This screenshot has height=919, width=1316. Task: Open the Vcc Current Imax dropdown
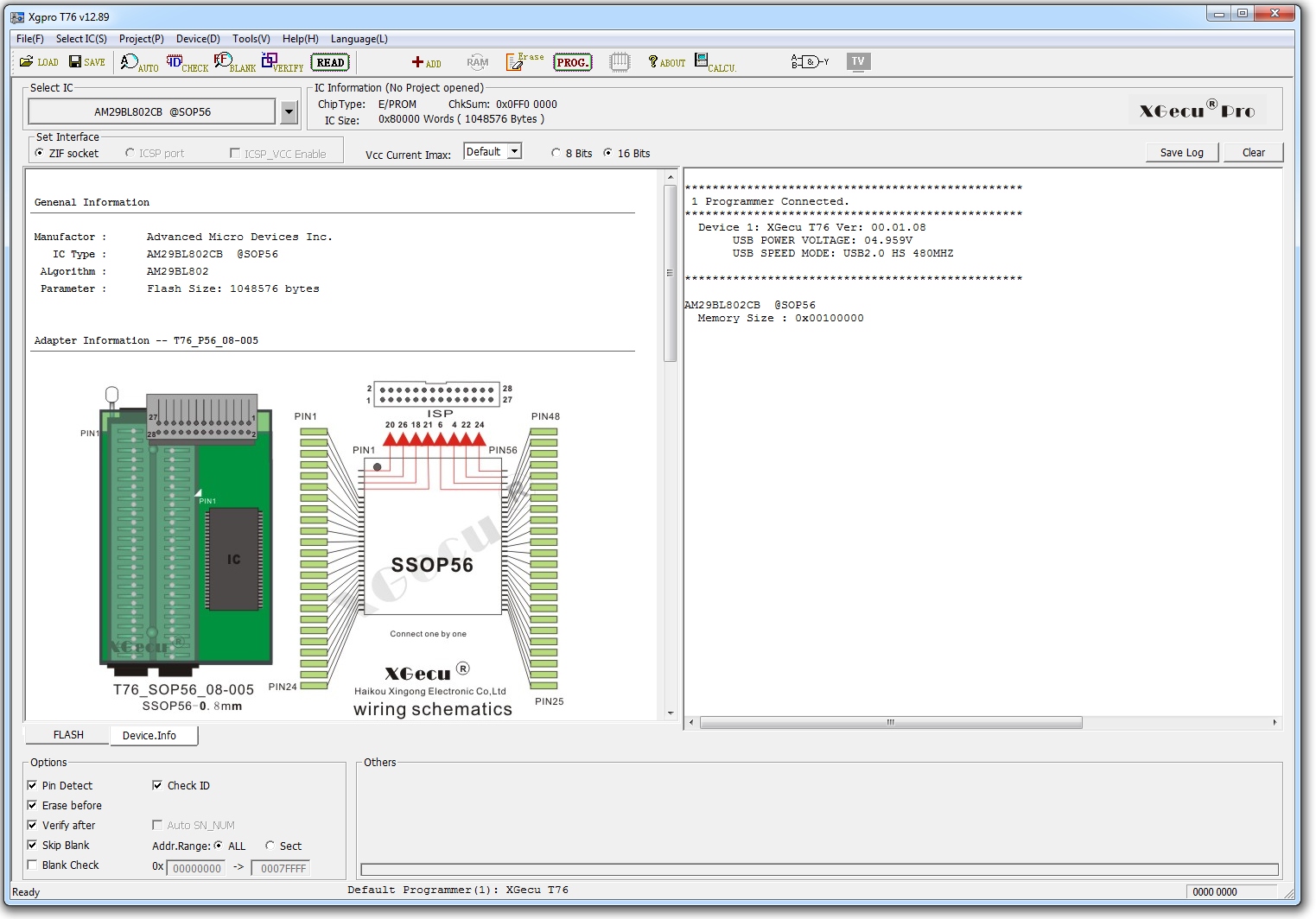coord(514,152)
